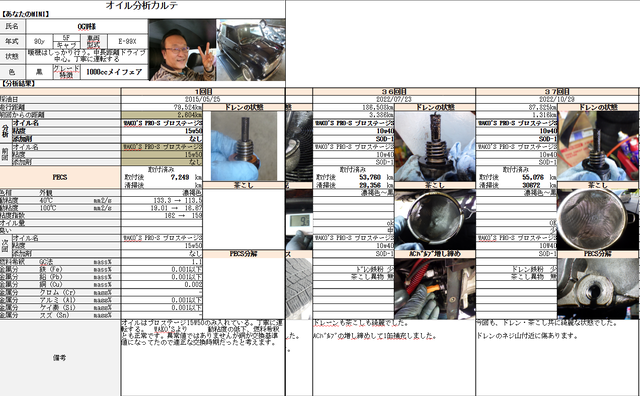The image size is (640, 396).
Task: Click the drain plug photo in 37回目 column
Action: point(598,146)
